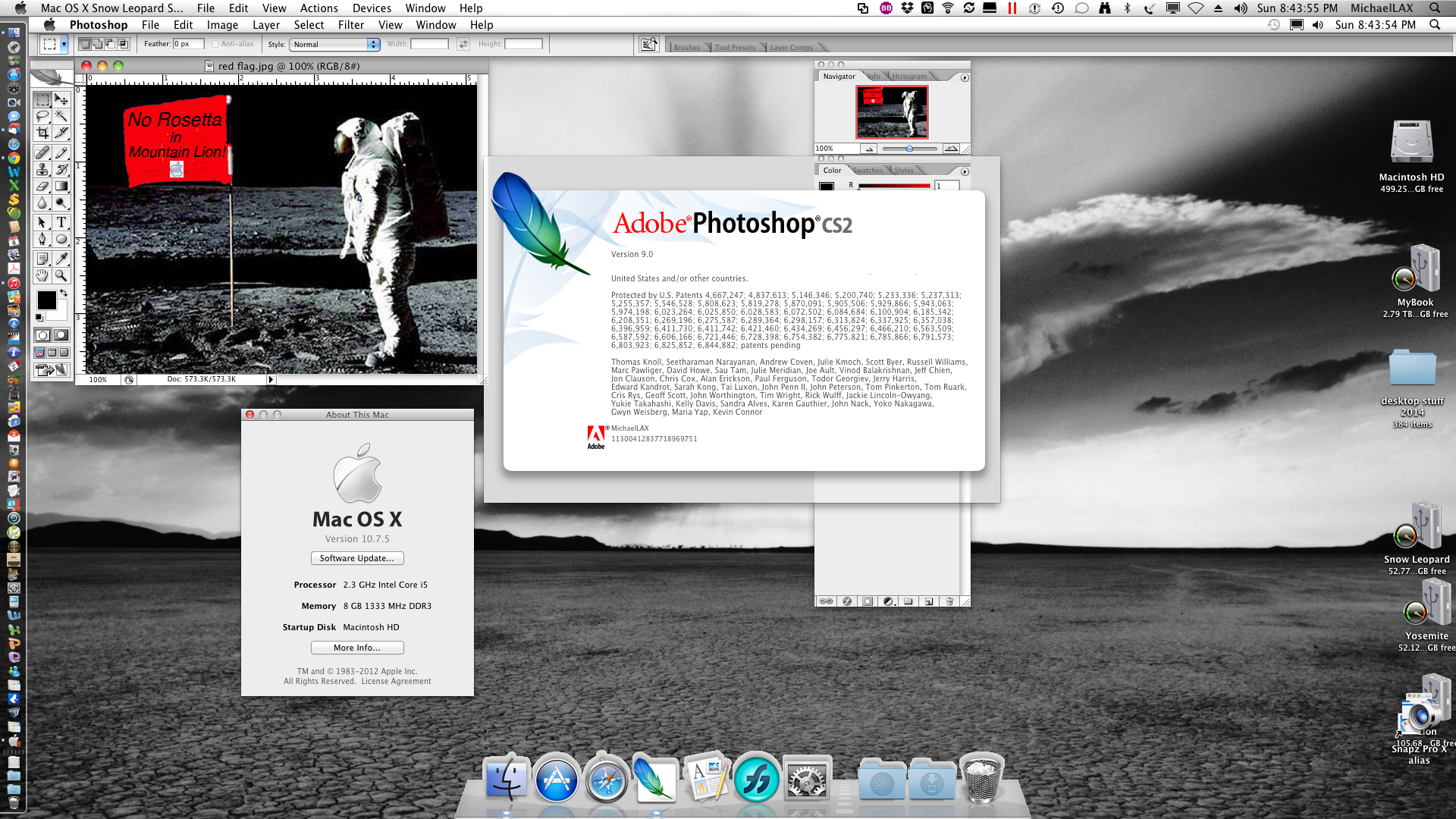Select the Magic Wand tool
This screenshot has height=819, width=1456.
point(61,116)
